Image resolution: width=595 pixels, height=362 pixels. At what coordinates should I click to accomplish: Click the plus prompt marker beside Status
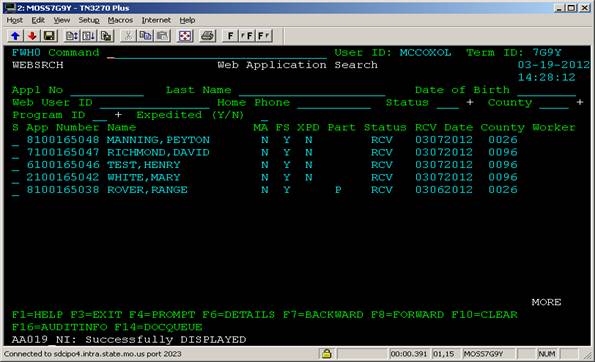(x=470, y=102)
